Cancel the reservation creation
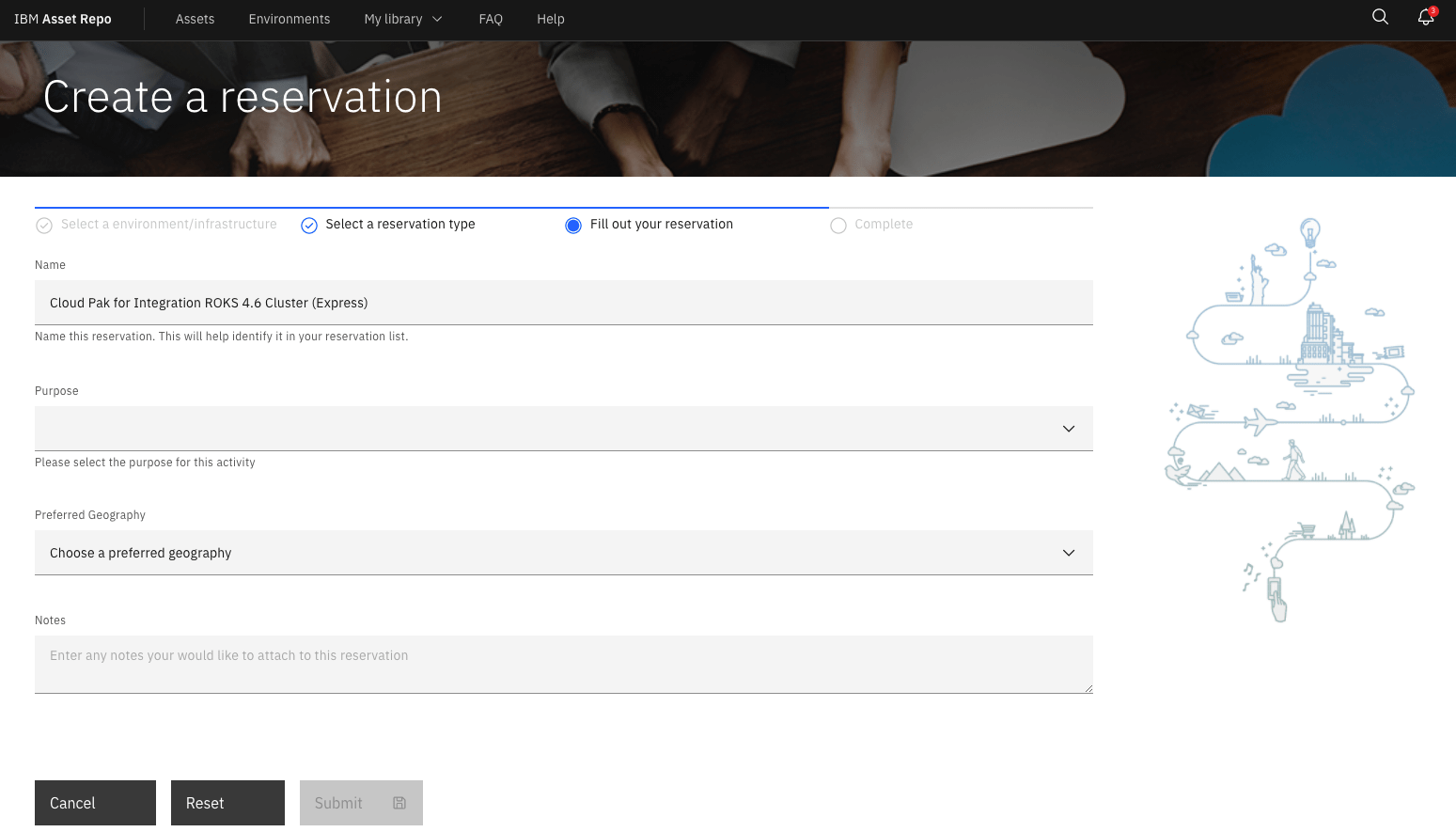 (94, 803)
